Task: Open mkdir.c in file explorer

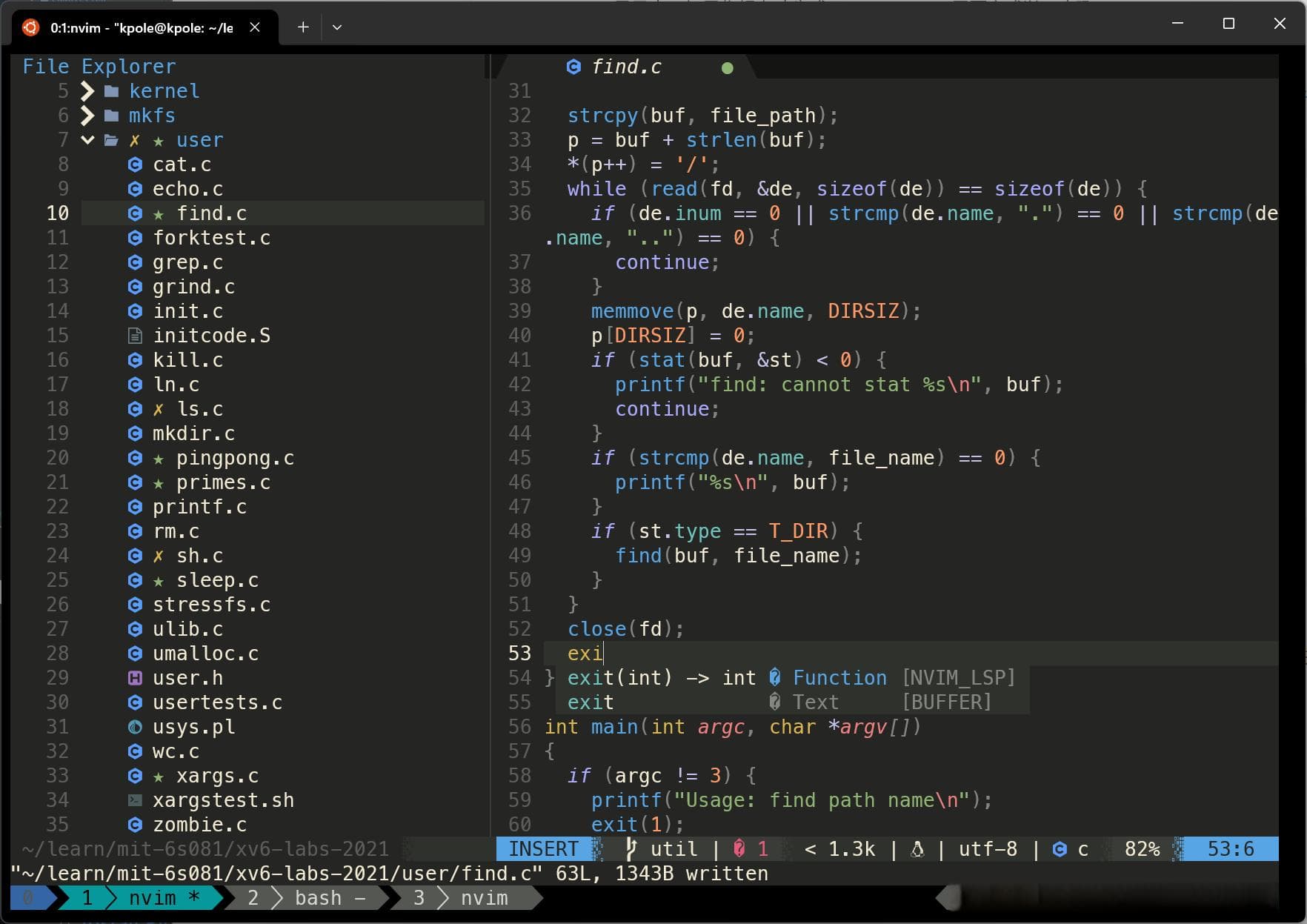Action: pos(193,434)
